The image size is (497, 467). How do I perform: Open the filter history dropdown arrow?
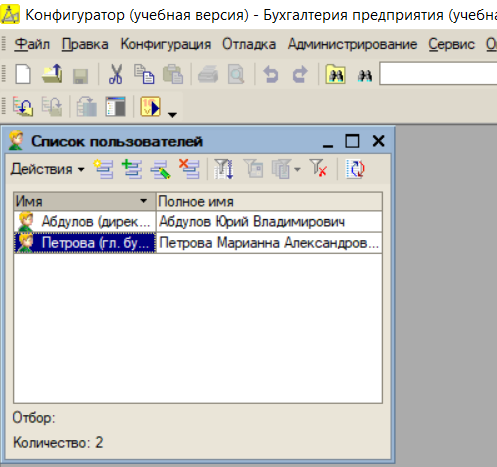(297, 169)
